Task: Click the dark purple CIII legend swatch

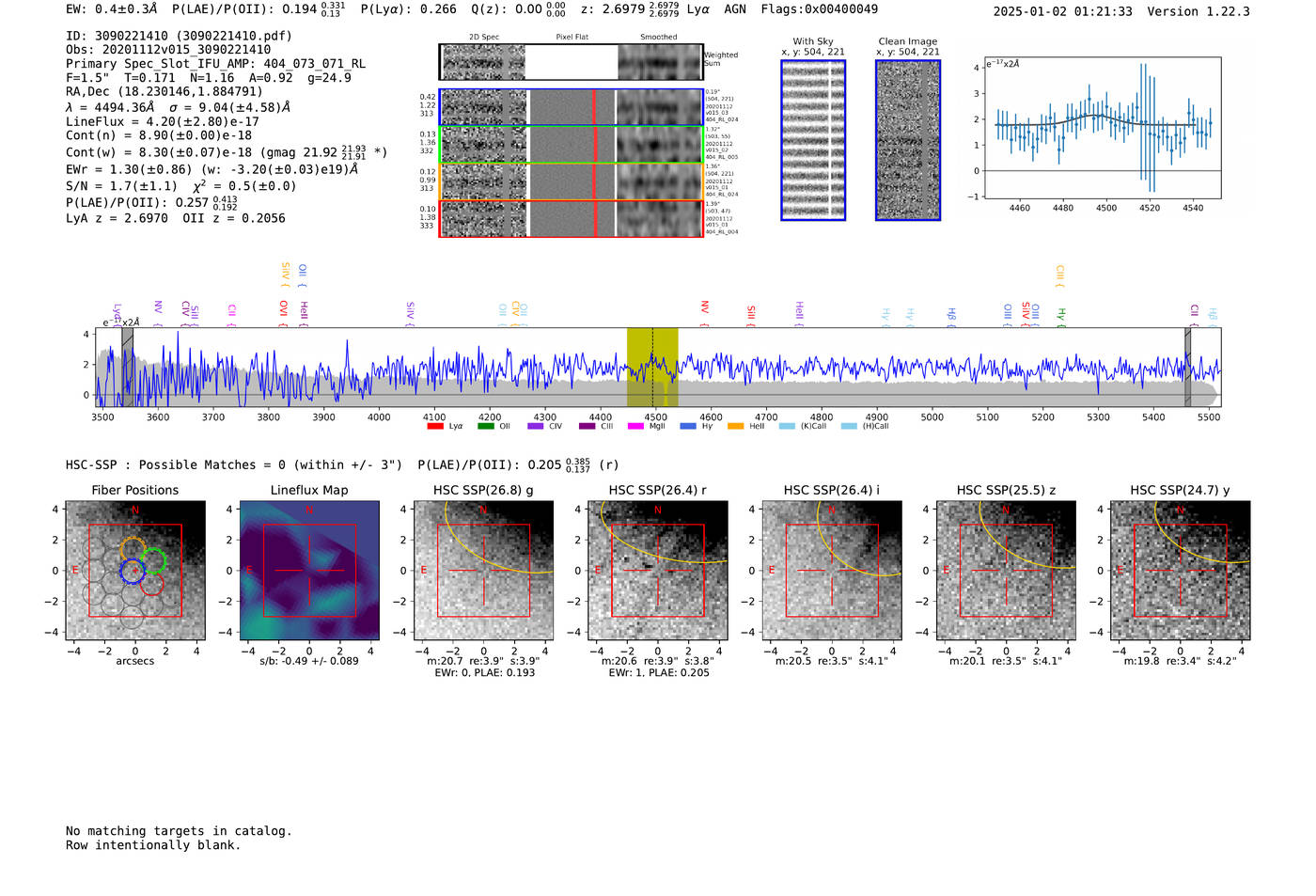Action: 587,426
